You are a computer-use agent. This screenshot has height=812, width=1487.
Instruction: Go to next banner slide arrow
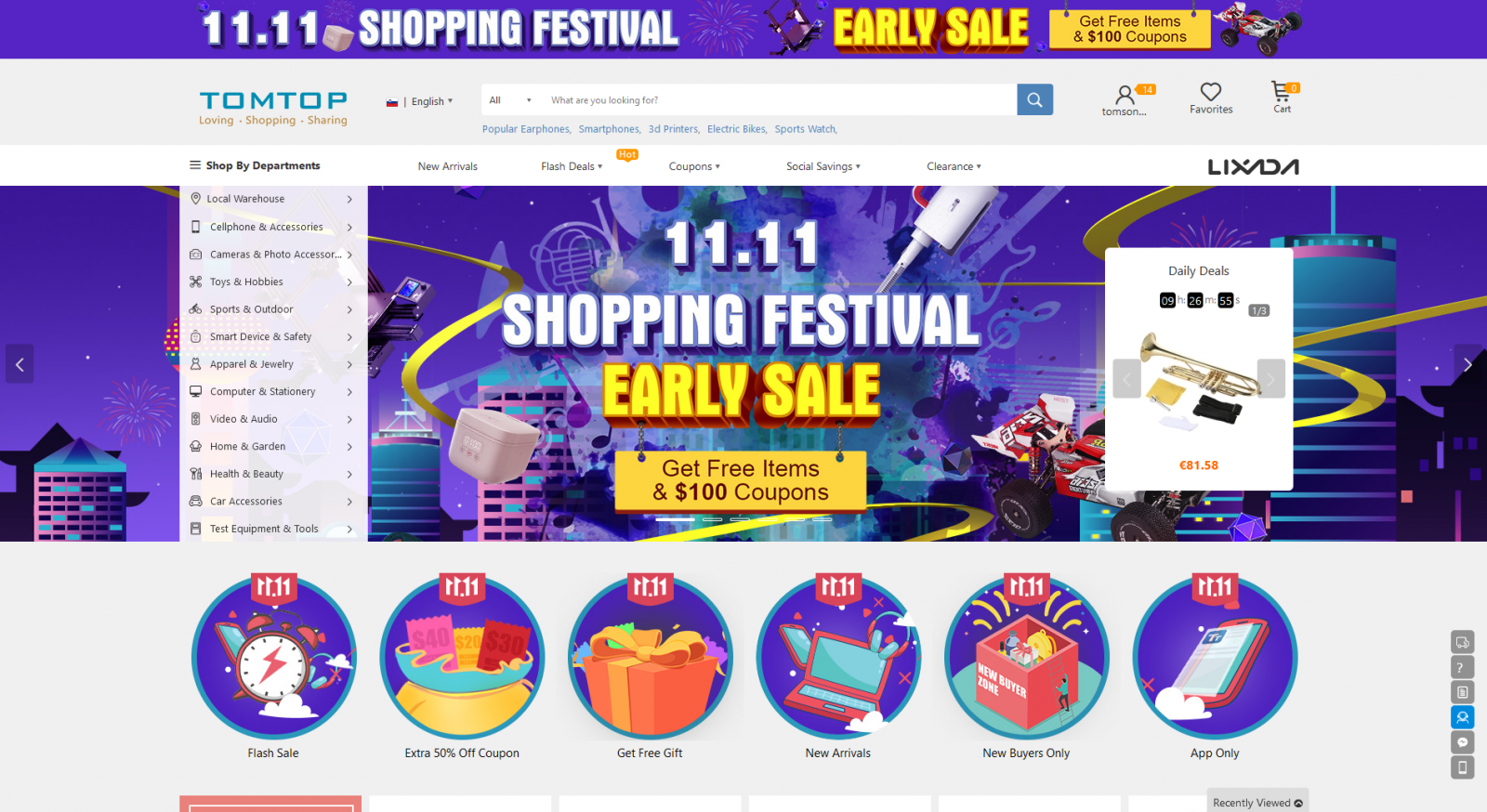pos(1467,364)
